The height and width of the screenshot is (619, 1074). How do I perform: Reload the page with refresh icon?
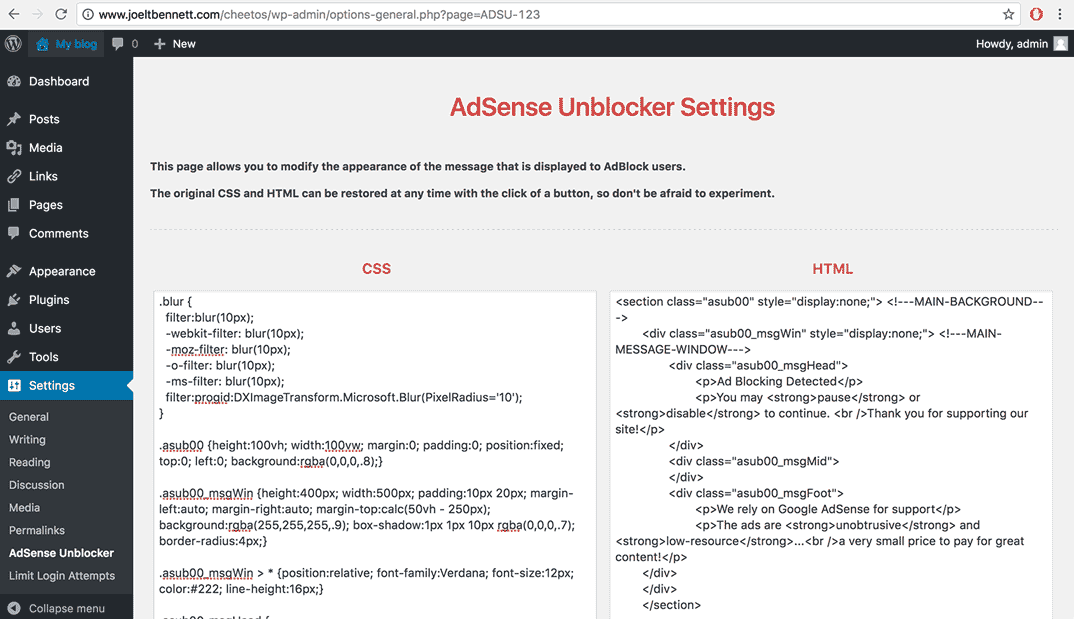tap(61, 14)
